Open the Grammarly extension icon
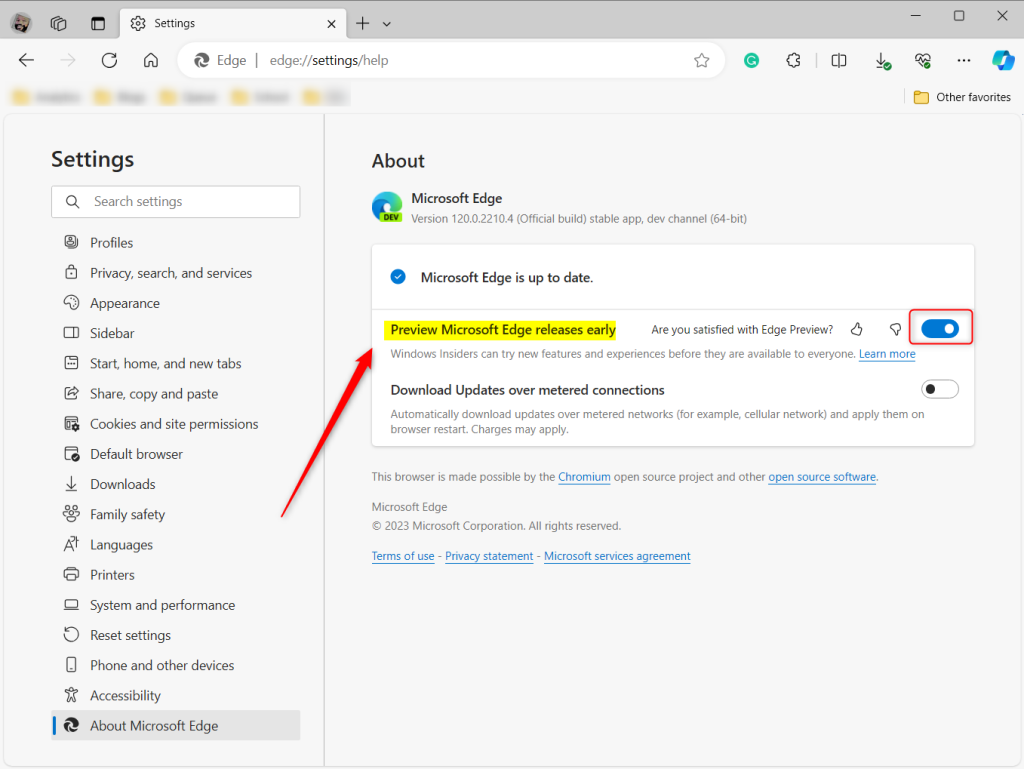The width and height of the screenshot is (1024, 769). (x=752, y=61)
